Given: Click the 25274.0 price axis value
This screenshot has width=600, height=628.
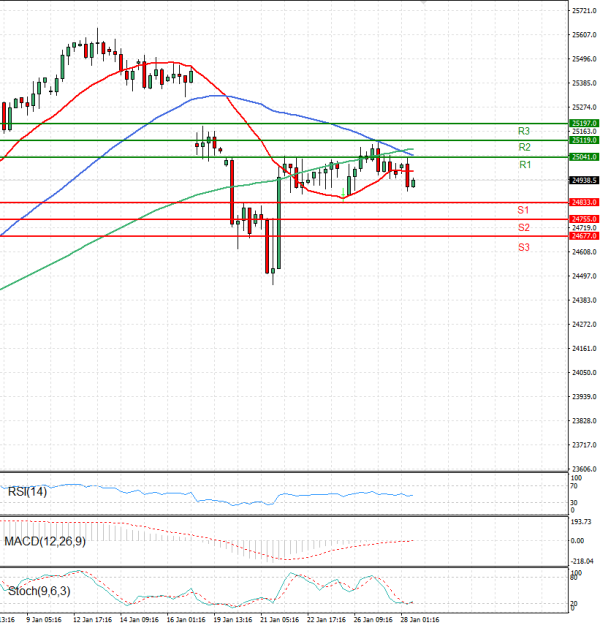Looking at the screenshot, I should tap(584, 107).
